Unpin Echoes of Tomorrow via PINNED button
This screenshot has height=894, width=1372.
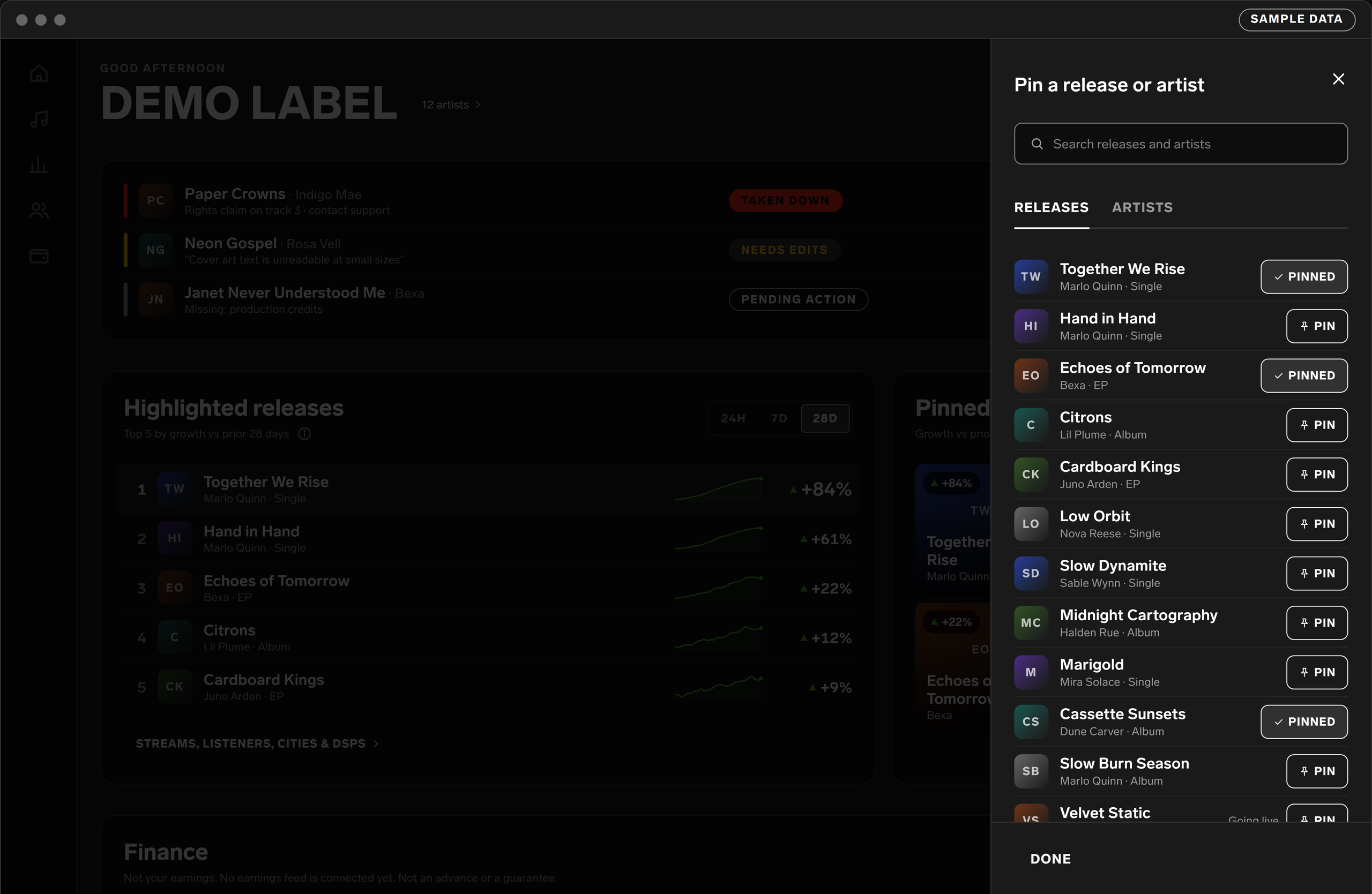pyautogui.click(x=1304, y=375)
